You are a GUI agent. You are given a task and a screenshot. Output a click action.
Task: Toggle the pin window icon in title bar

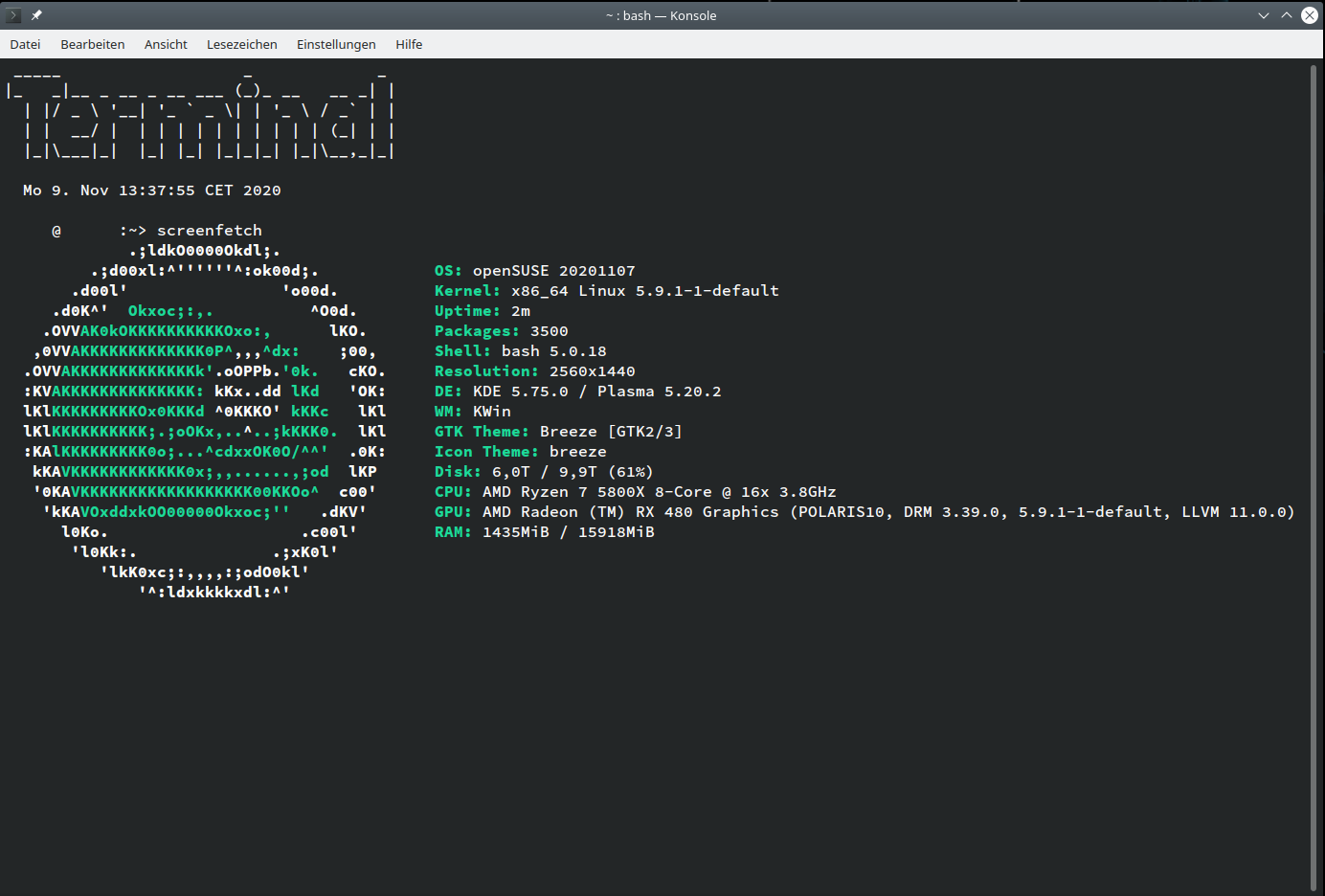pos(36,15)
